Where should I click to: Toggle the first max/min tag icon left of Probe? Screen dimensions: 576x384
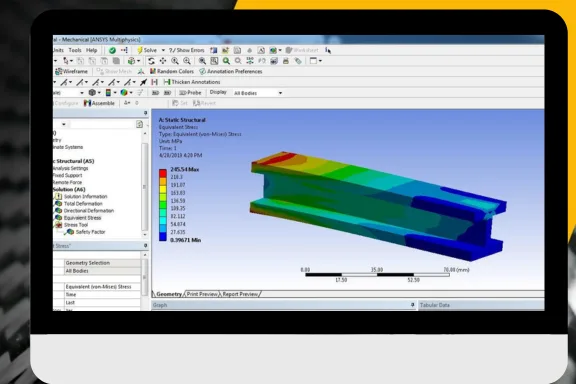155,93
